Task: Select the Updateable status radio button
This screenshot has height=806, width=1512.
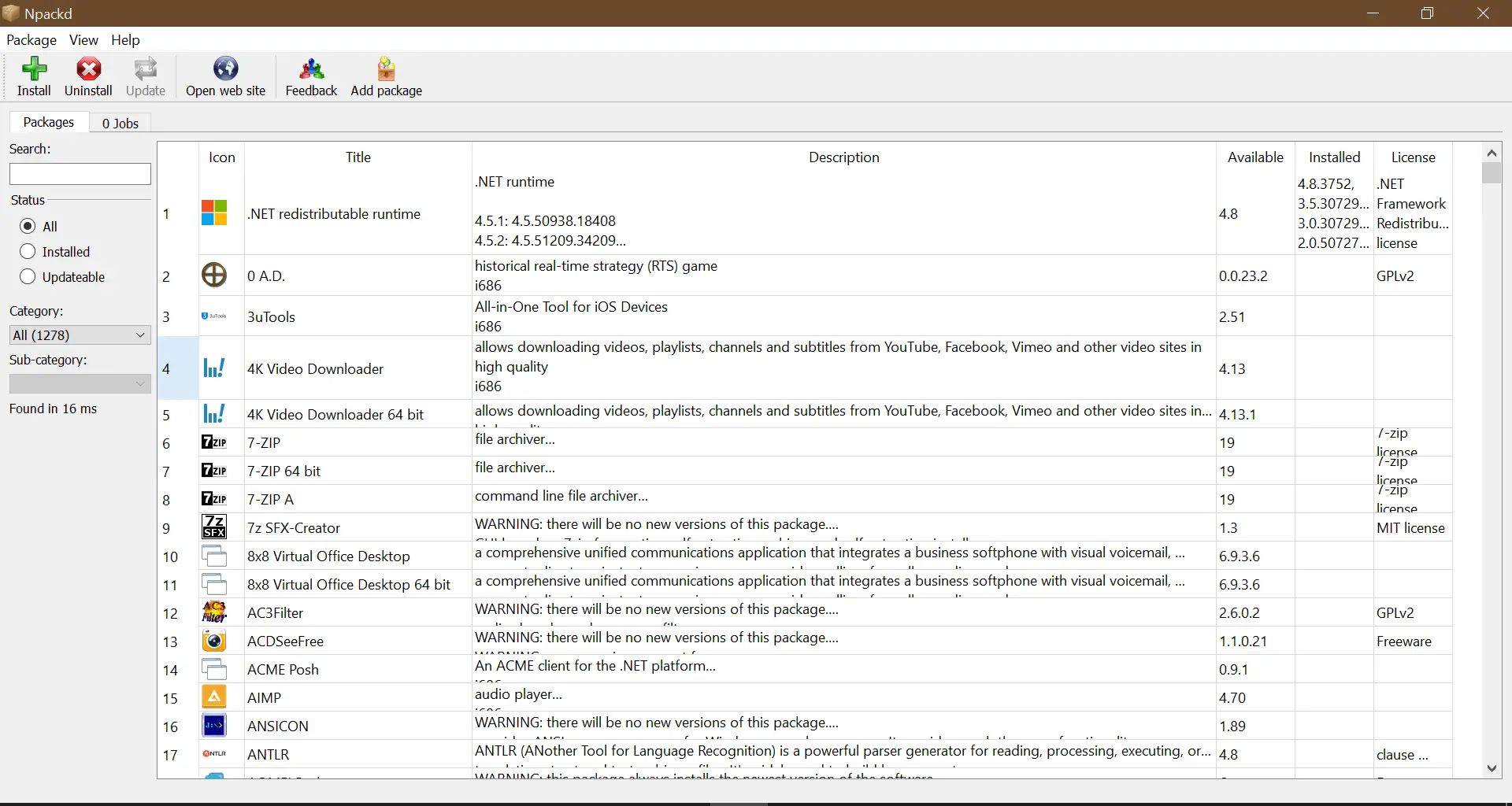Action: click(x=28, y=276)
